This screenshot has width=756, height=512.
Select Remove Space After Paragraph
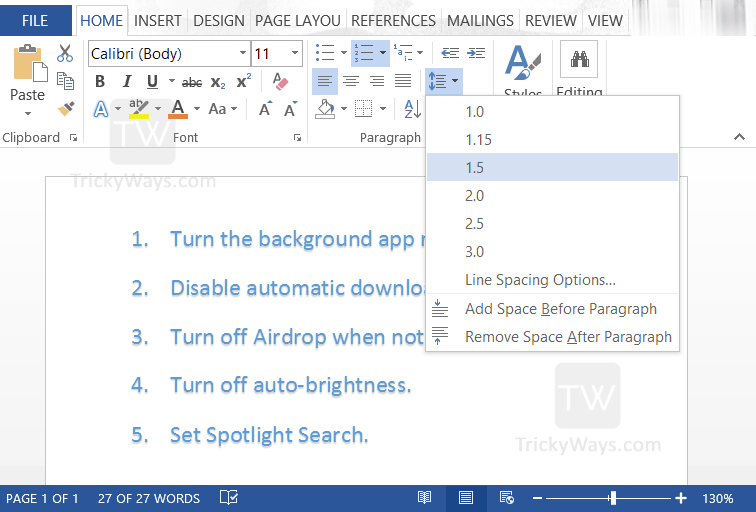tap(553, 337)
